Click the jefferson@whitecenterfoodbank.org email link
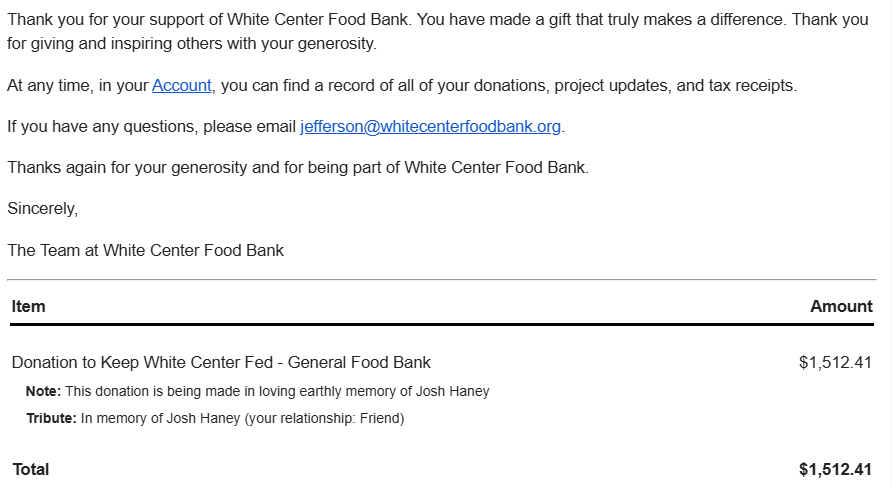Screen dimensions: 892x487 (x=431, y=126)
